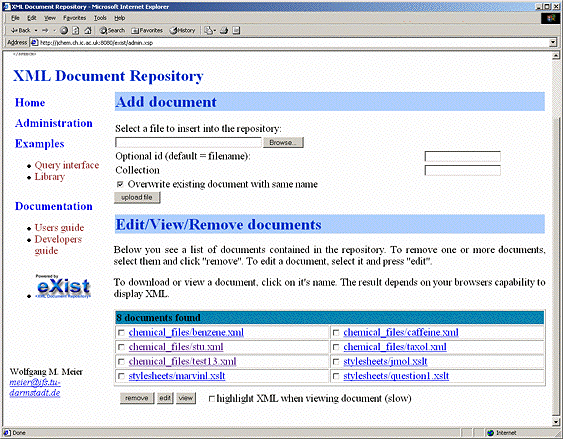Click the vertical scrollbar up arrow
563x439 pixels.
coord(556,56)
